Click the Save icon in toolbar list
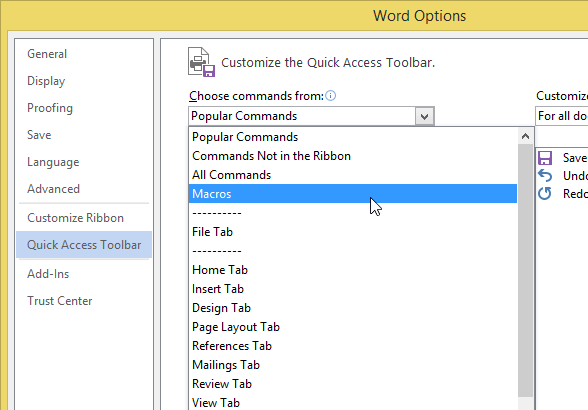 pyautogui.click(x=545, y=158)
